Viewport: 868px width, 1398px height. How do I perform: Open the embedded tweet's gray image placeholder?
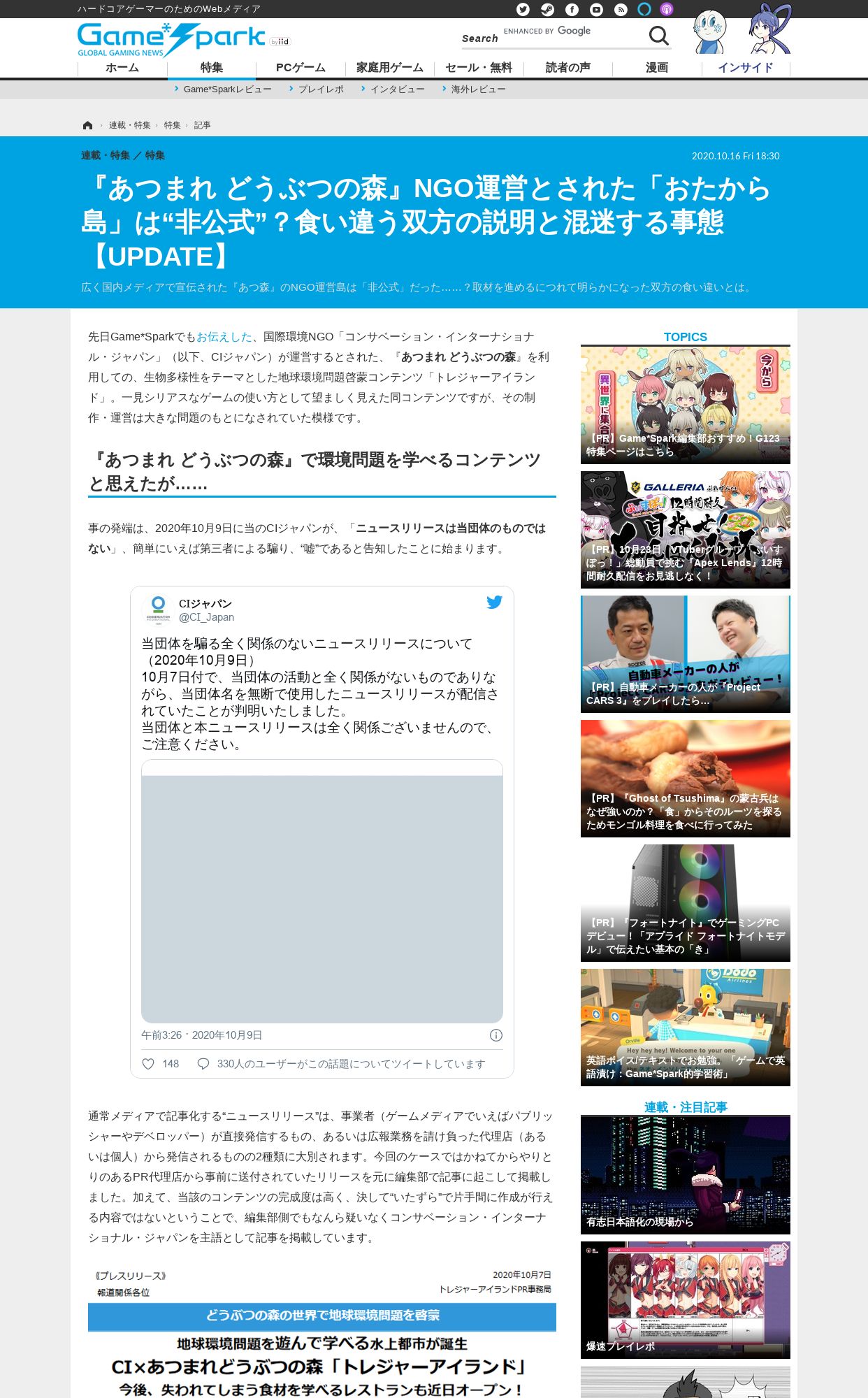322,891
